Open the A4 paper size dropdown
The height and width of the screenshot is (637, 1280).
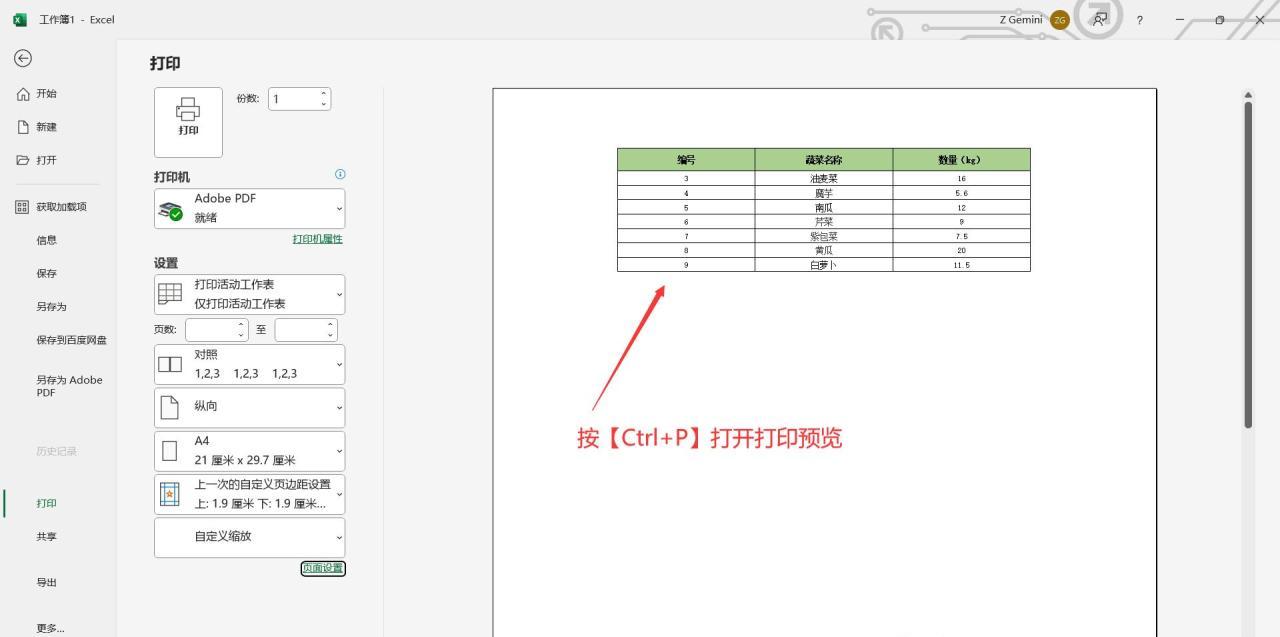coord(249,451)
